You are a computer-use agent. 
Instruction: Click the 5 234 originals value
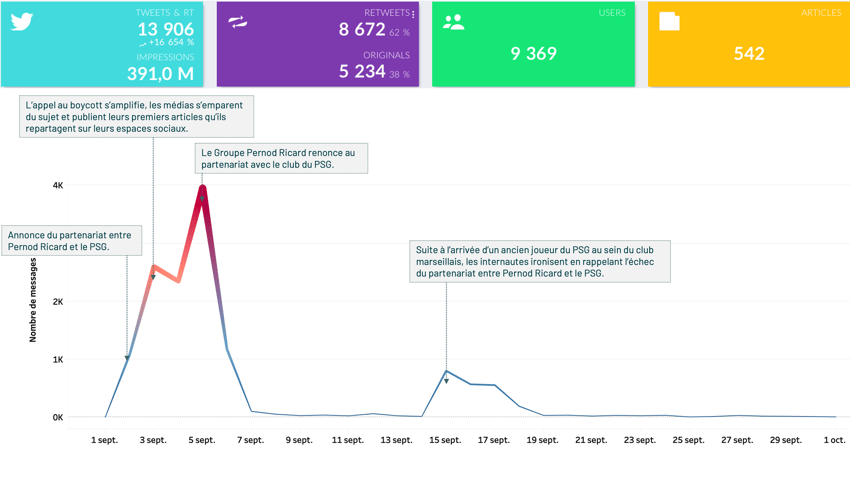click(362, 71)
